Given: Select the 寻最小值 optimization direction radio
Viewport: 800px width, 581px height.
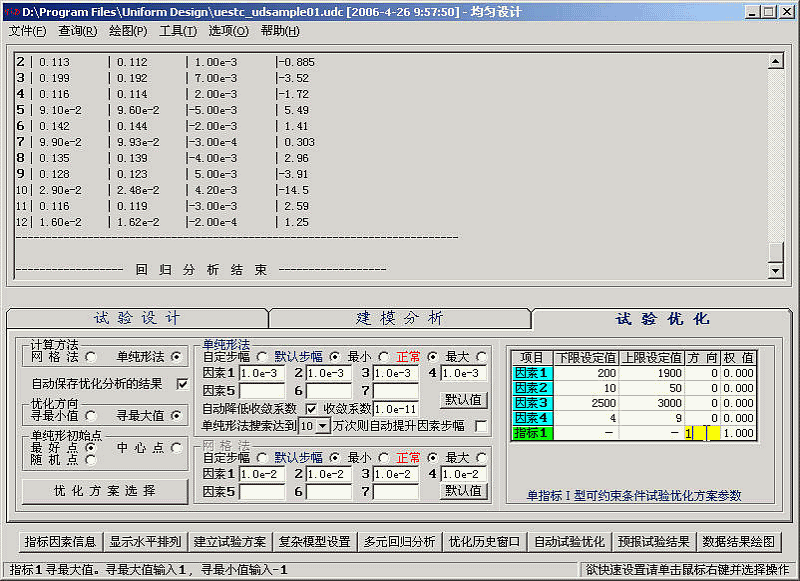Looking at the screenshot, I should point(91,415).
